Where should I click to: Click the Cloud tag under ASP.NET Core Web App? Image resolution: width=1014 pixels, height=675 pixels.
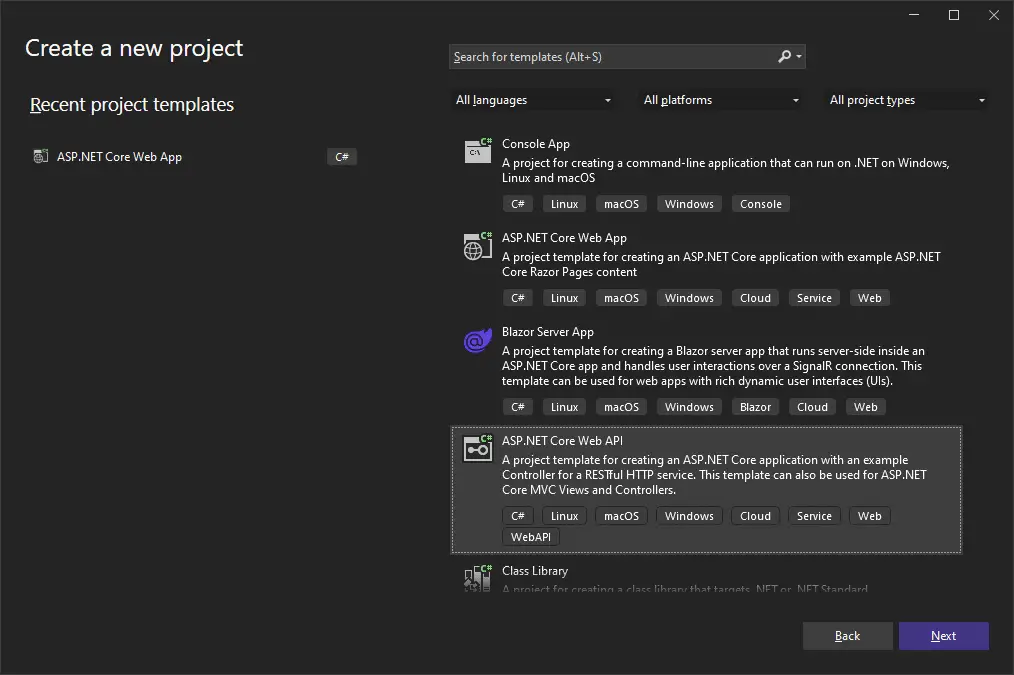pos(755,298)
